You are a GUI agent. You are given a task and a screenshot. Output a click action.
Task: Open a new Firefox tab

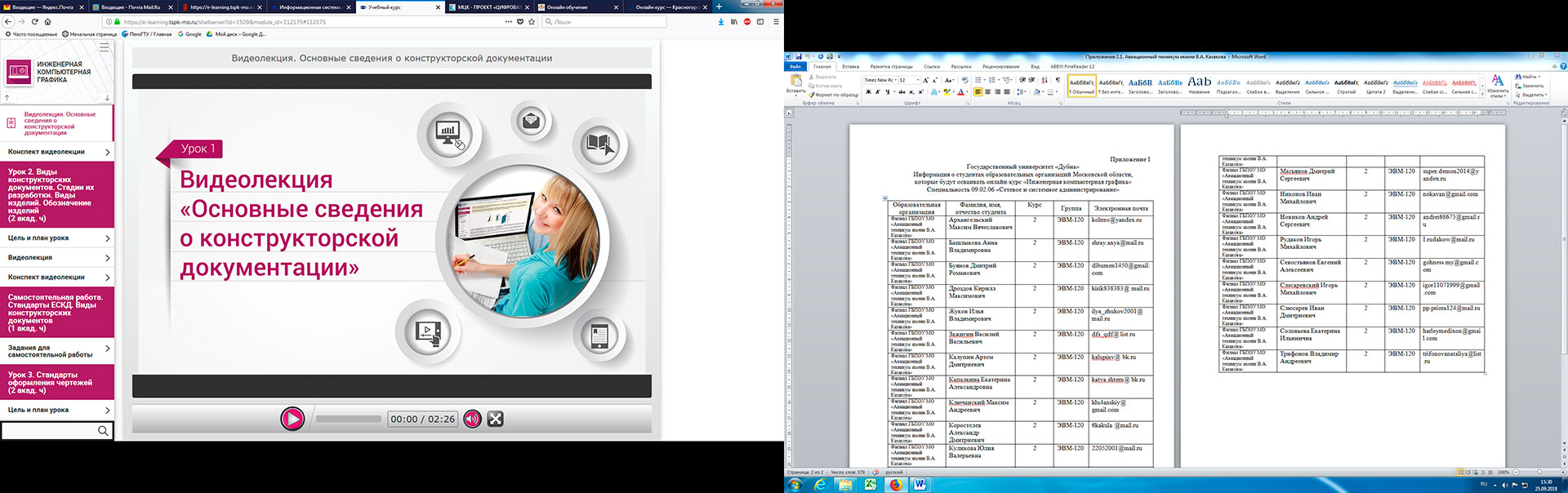pyautogui.click(x=719, y=7)
